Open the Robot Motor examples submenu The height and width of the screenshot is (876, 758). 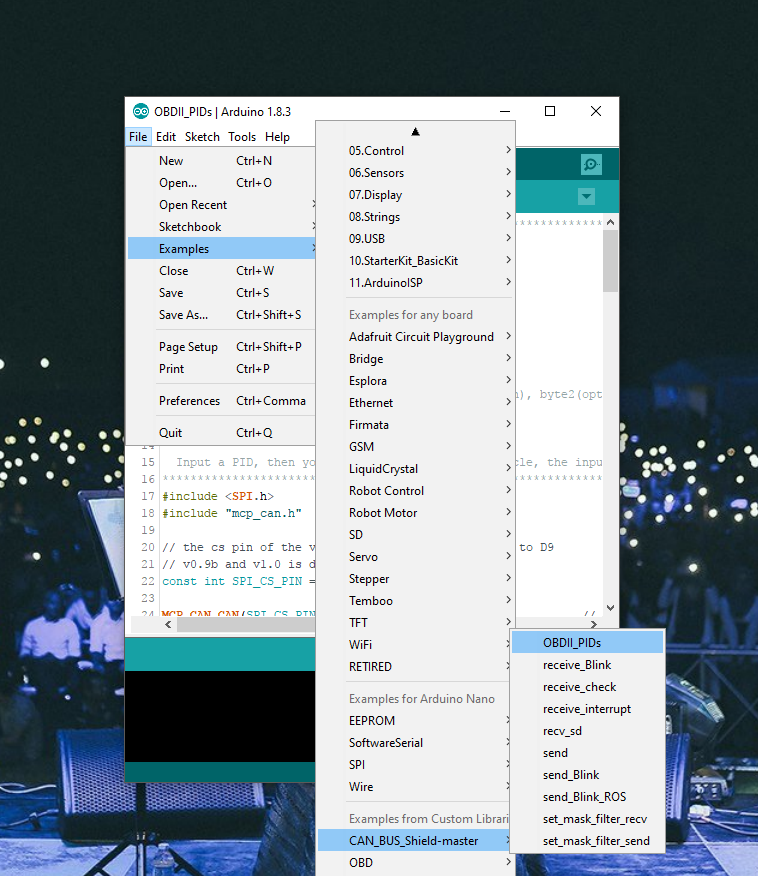click(x=415, y=513)
